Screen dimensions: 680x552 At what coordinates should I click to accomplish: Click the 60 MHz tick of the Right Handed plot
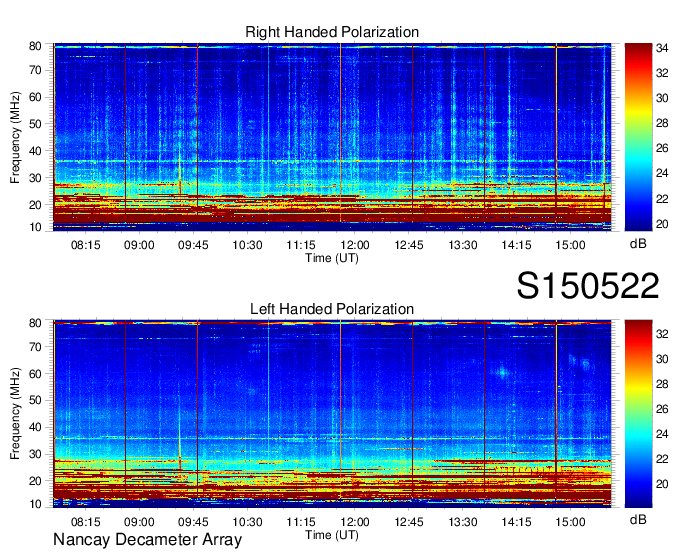35,97
